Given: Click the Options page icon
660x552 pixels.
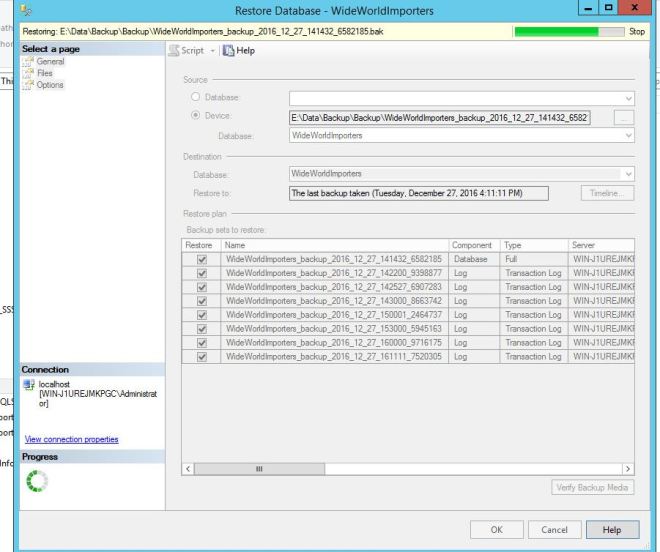Looking at the screenshot, I should (x=28, y=85).
